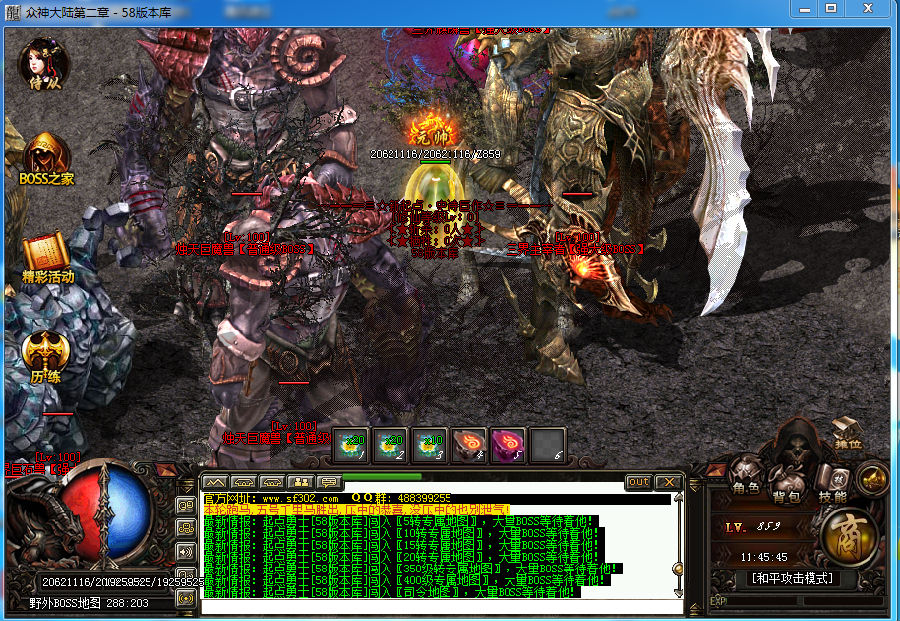The width and height of the screenshot is (900, 621).
Task: Open the 商 shop golden orb
Action: [x=848, y=538]
